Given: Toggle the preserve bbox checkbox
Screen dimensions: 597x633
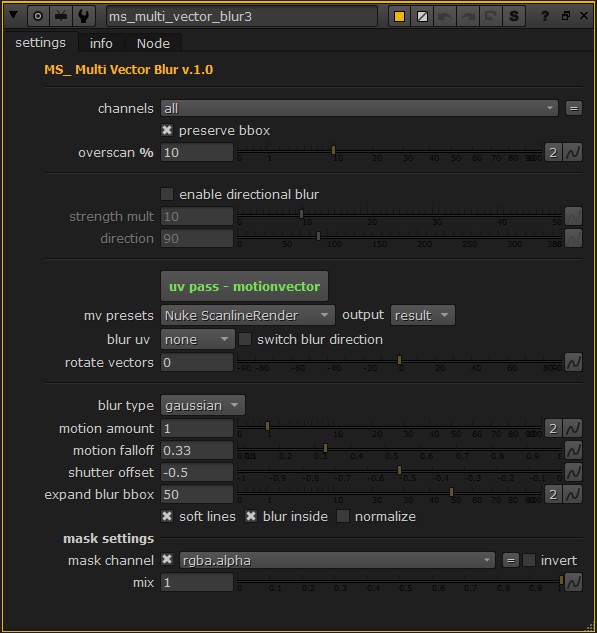Looking at the screenshot, I should coord(167,130).
